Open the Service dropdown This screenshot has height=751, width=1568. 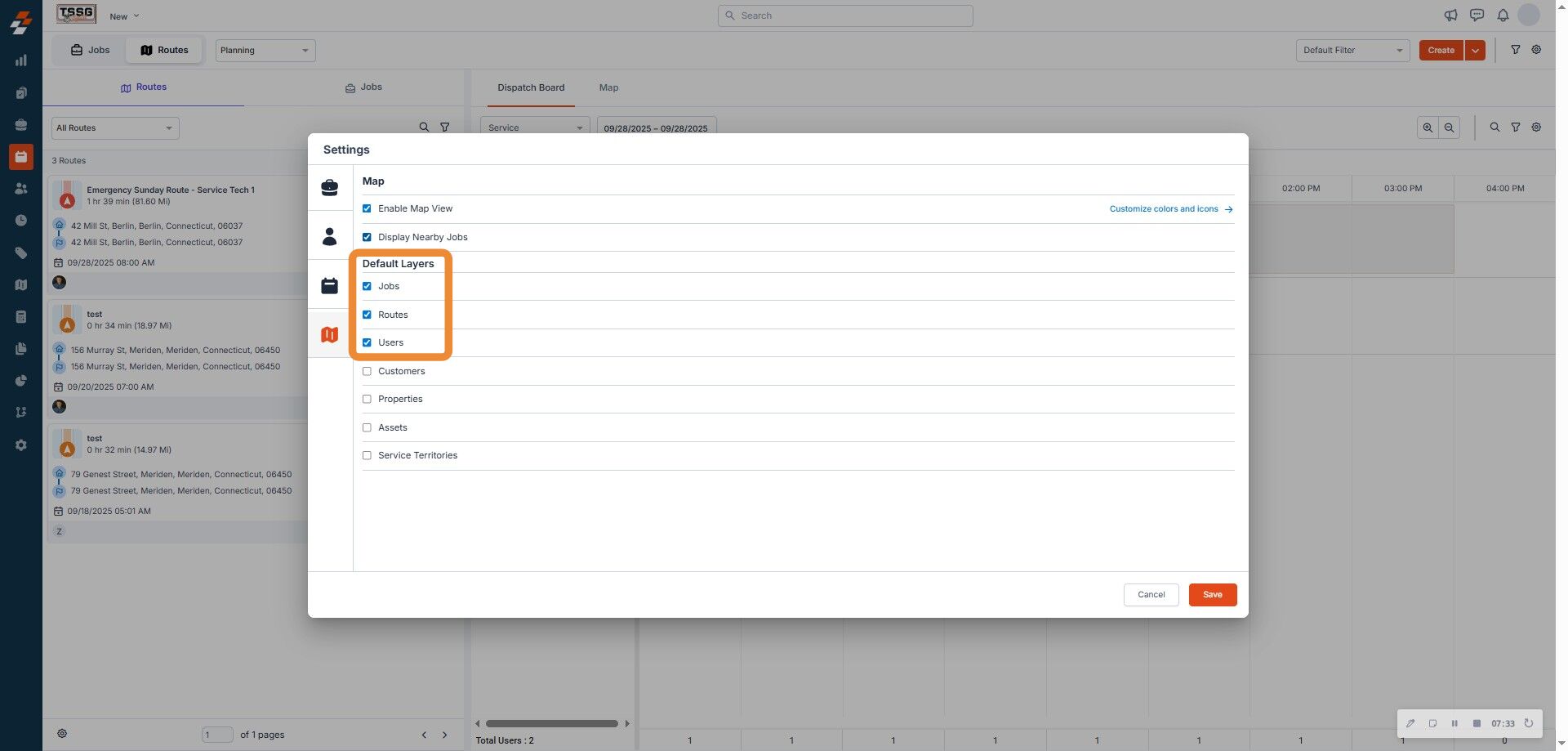[x=535, y=127]
